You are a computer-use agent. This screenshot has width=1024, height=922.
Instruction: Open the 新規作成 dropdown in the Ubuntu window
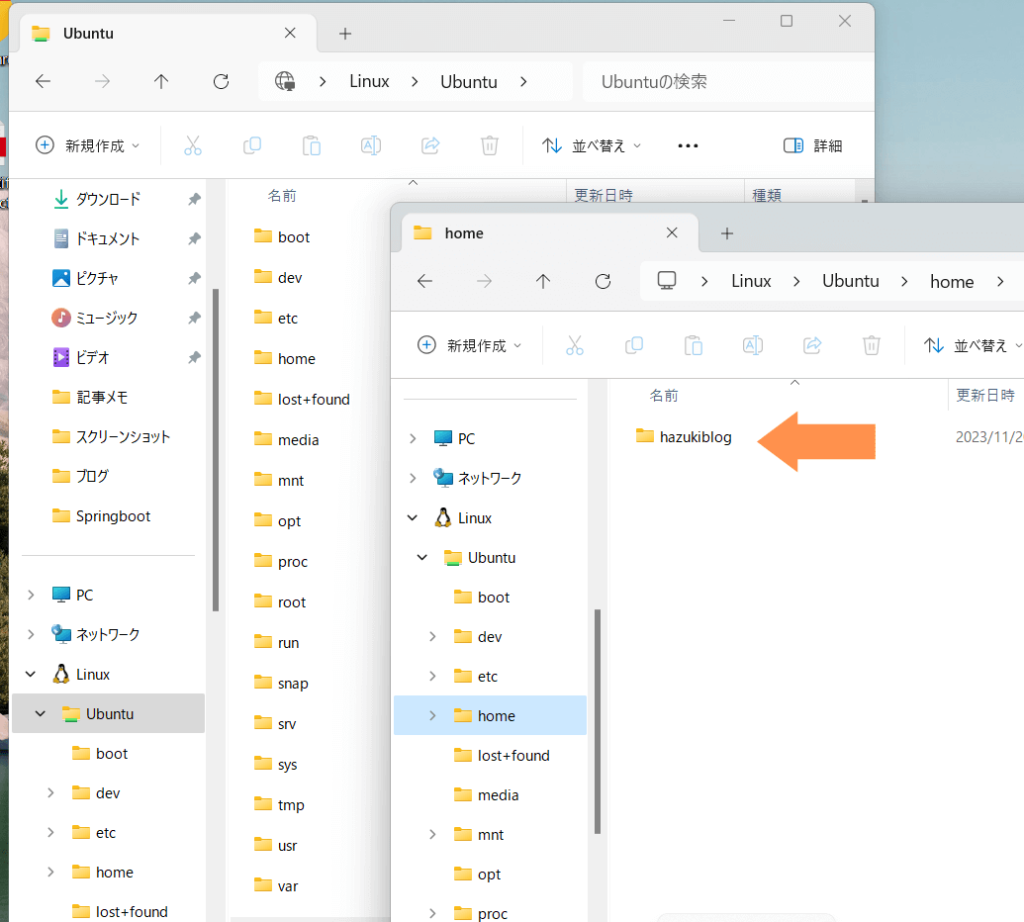coord(88,146)
